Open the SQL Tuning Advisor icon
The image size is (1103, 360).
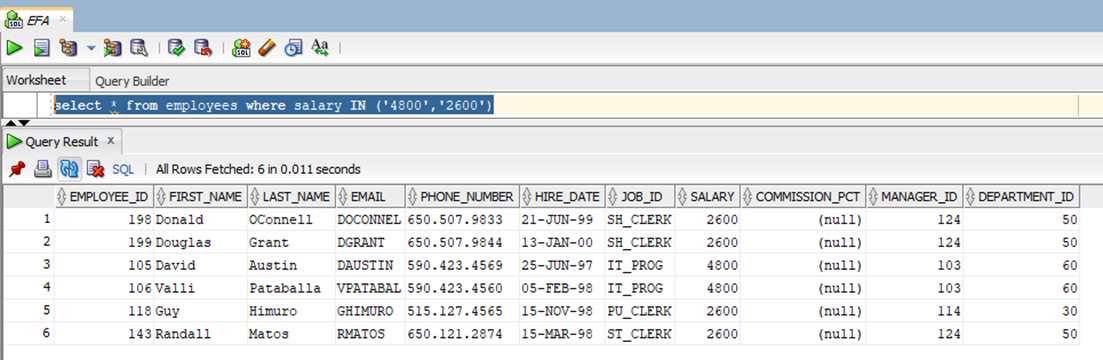pyautogui.click(x=139, y=48)
